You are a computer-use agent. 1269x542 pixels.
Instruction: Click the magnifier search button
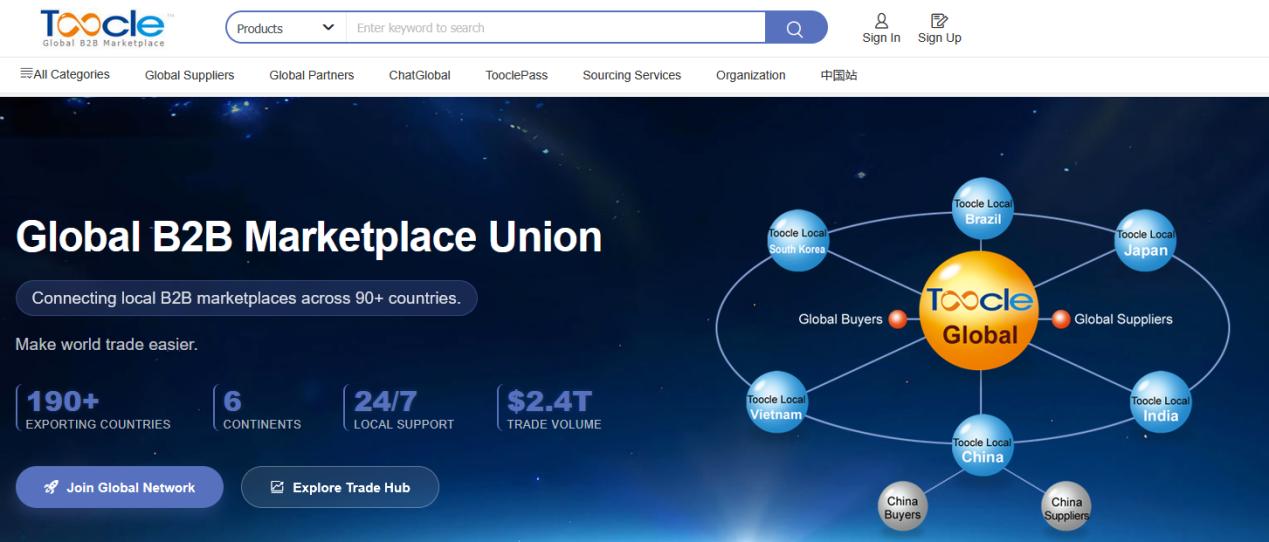(795, 28)
